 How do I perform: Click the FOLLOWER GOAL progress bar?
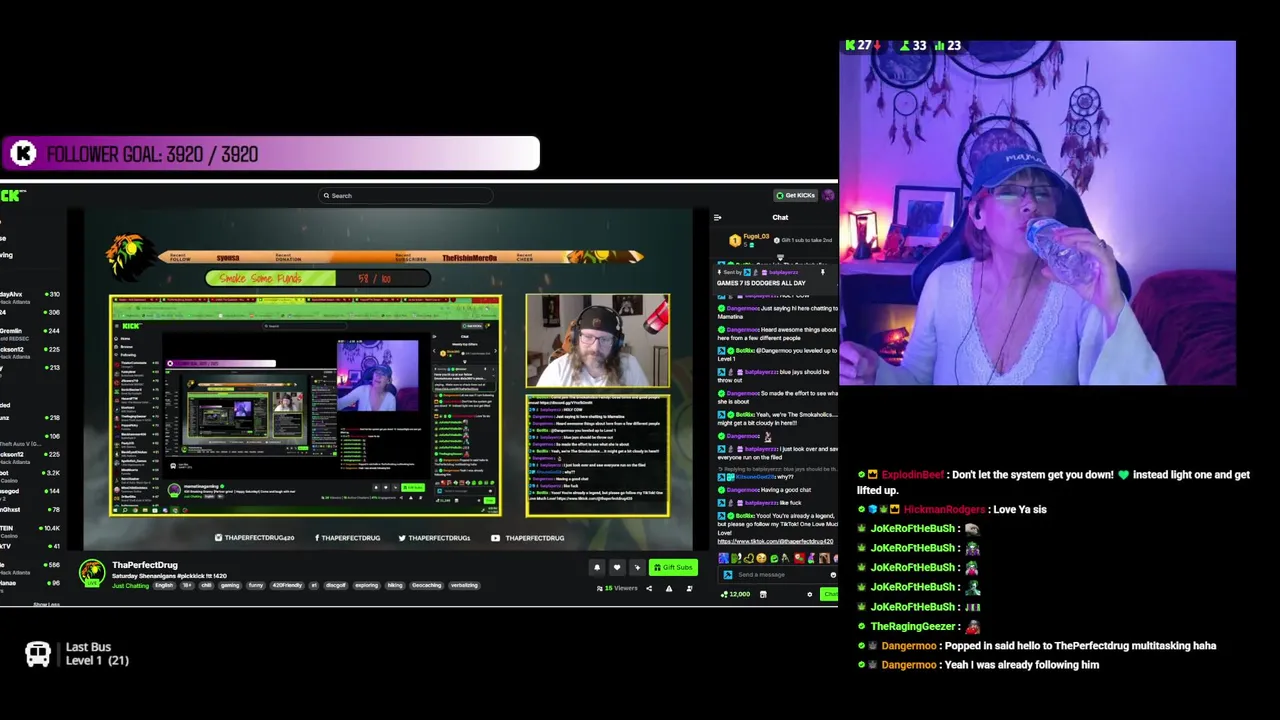270,153
